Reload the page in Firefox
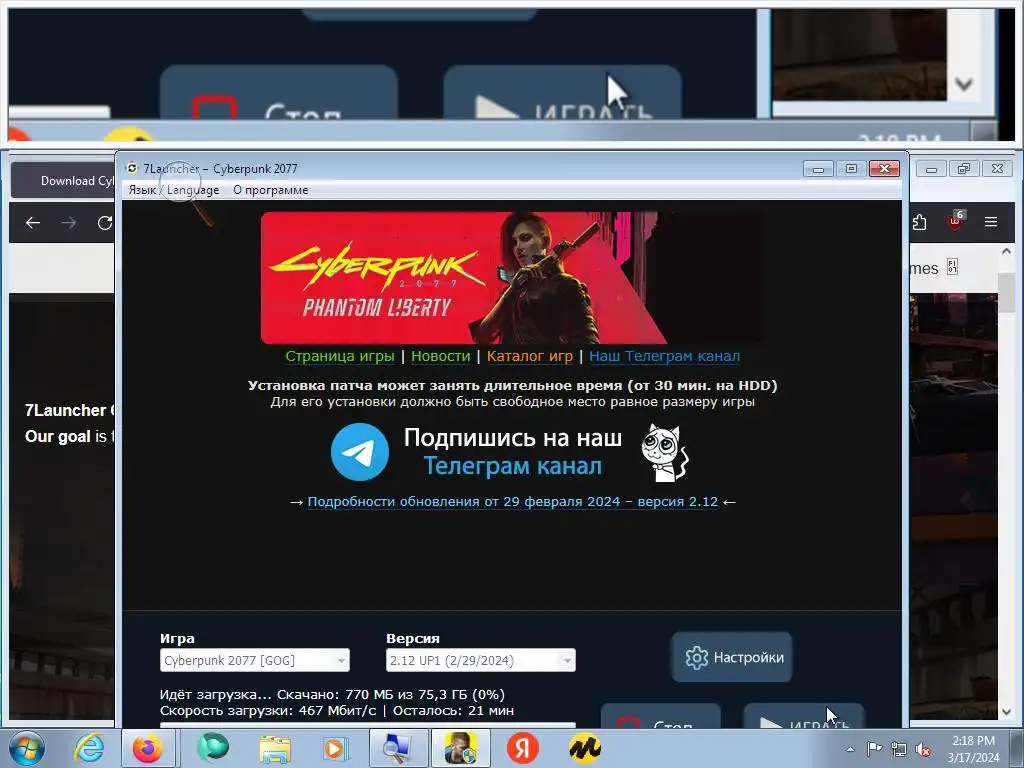Image resolution: width=1024 pixels, height=768 pixels. (104, 223)
